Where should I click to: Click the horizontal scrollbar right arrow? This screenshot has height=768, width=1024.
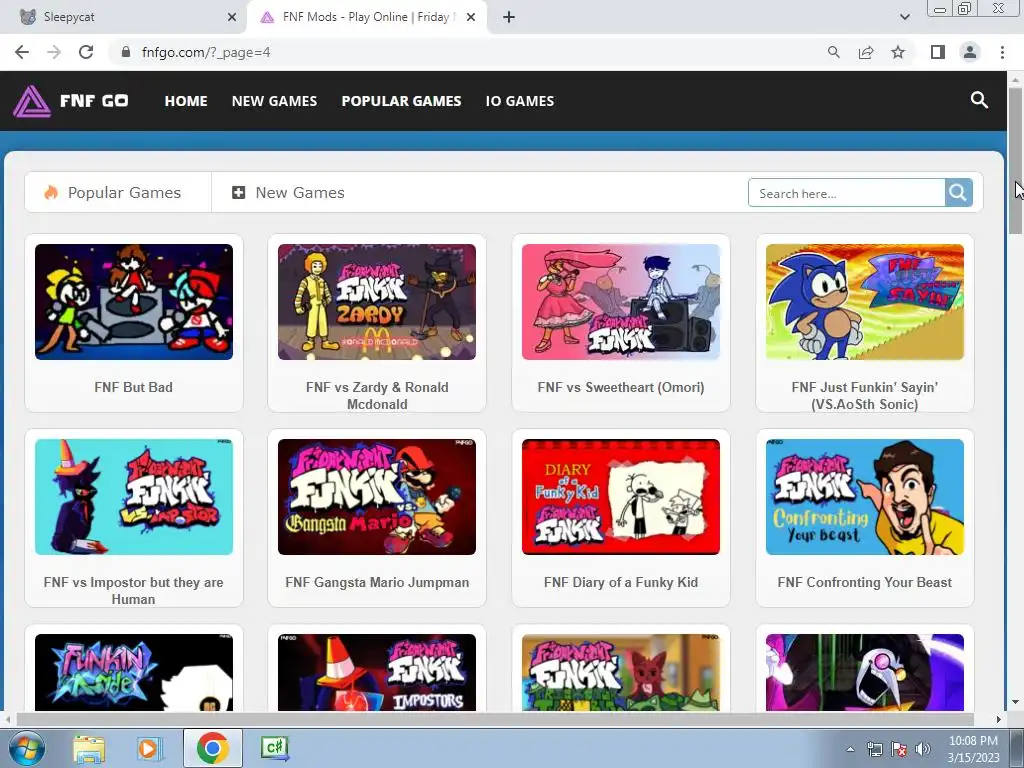[x=998, y=719]
